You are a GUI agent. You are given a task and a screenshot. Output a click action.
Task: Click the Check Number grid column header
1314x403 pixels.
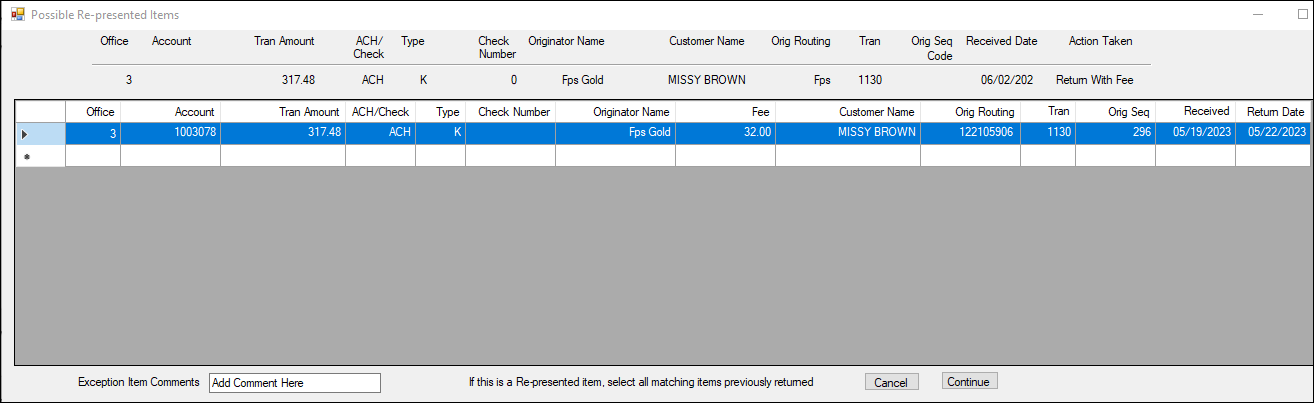coord(510,112)
